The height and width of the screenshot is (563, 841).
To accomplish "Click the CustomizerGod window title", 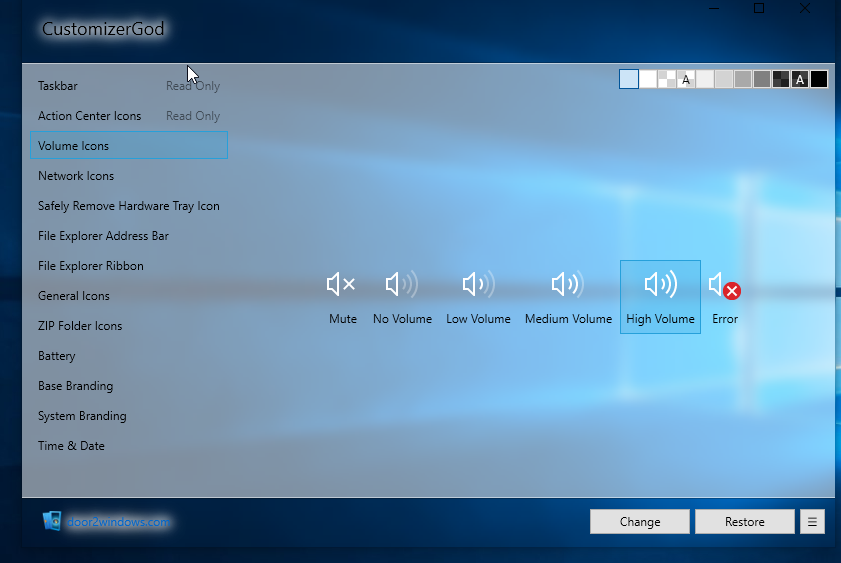I will [x=103, y=29].
